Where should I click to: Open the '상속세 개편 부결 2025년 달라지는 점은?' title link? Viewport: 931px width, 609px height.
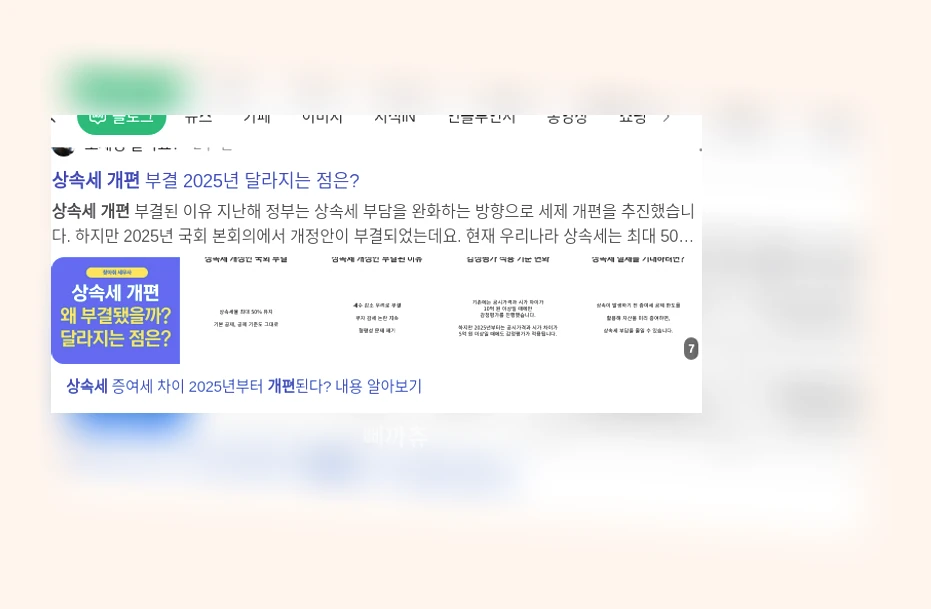click(205, 180)
